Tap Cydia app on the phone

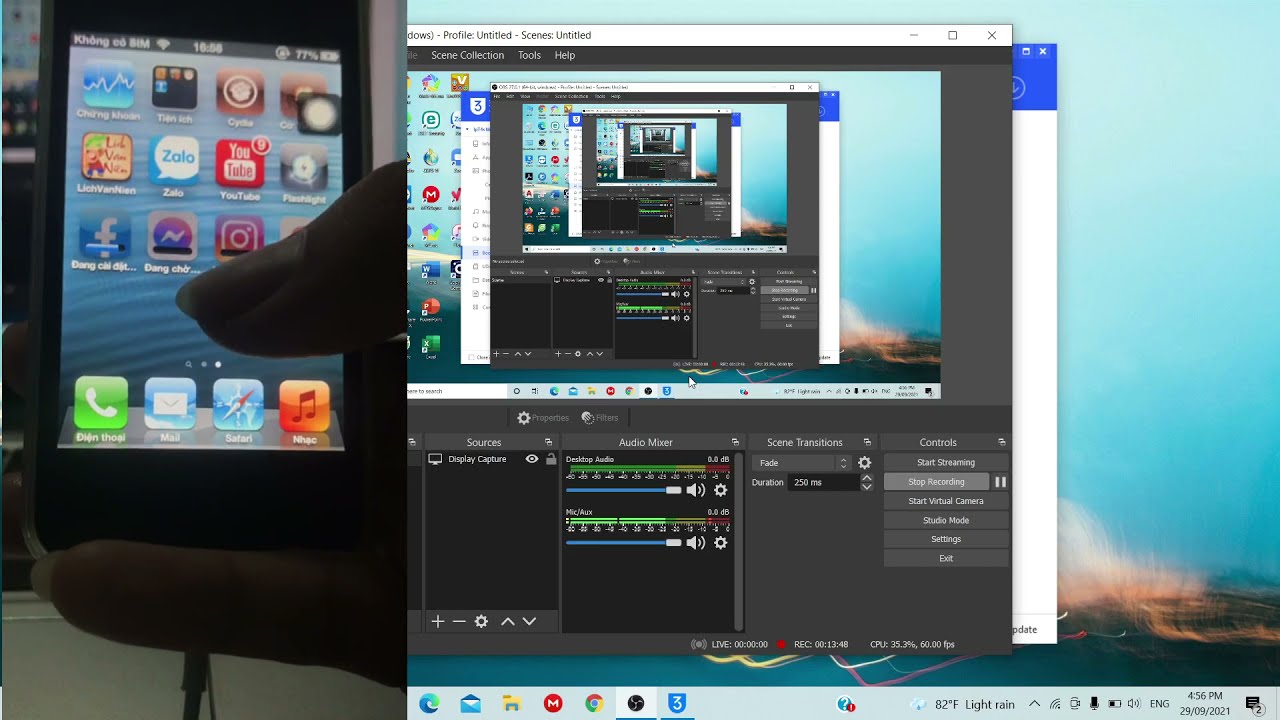pyautogui.click(x=240, y=92)
